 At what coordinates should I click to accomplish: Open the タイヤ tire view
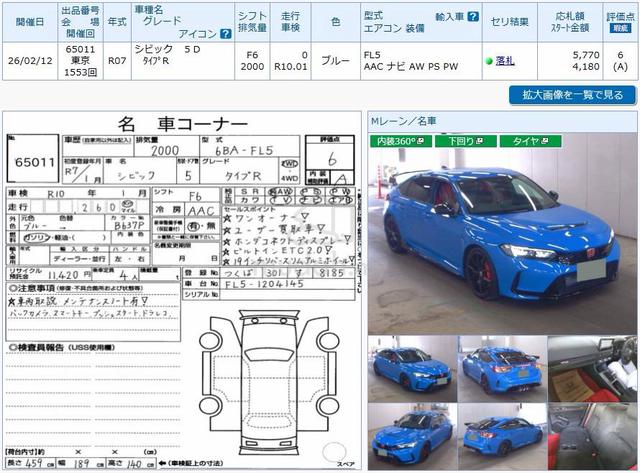coord(530,141)
